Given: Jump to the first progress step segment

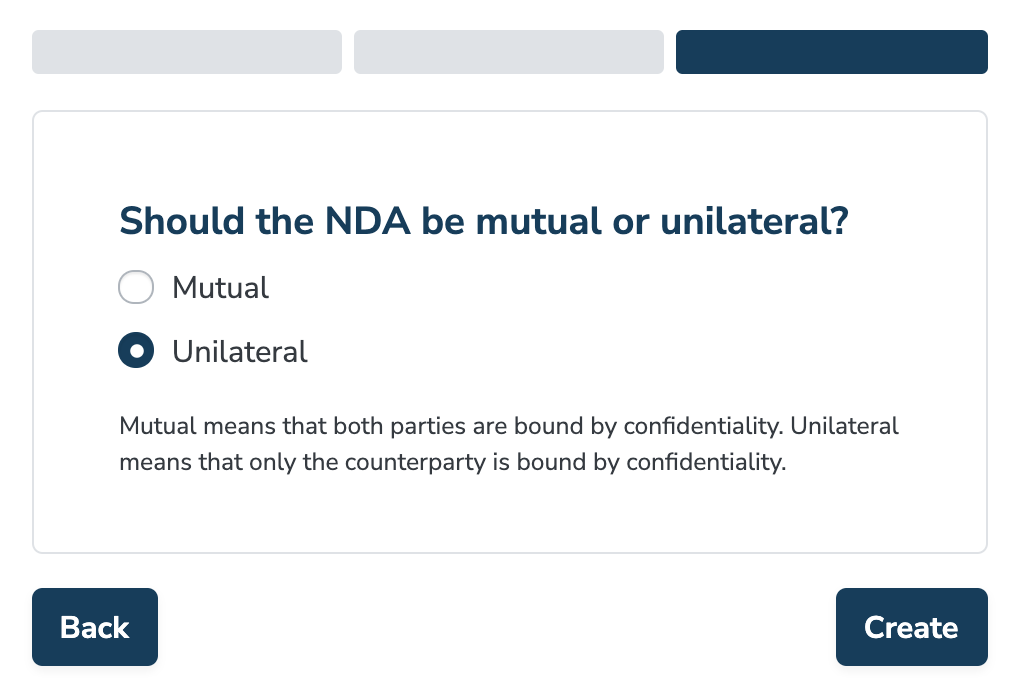Looking at the screenshot, I should coord(187,52).
